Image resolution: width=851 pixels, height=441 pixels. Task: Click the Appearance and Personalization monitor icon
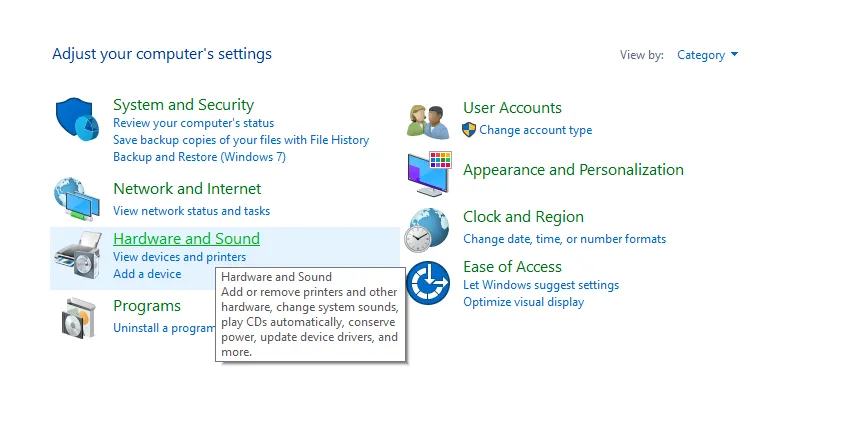tap(429, 174)
